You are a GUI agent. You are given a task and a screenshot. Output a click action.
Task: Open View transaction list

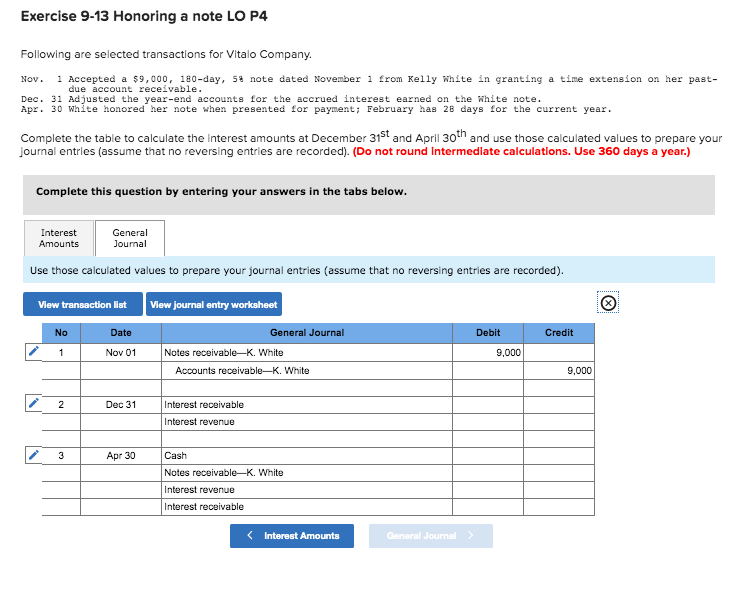(x=83, y=304)
